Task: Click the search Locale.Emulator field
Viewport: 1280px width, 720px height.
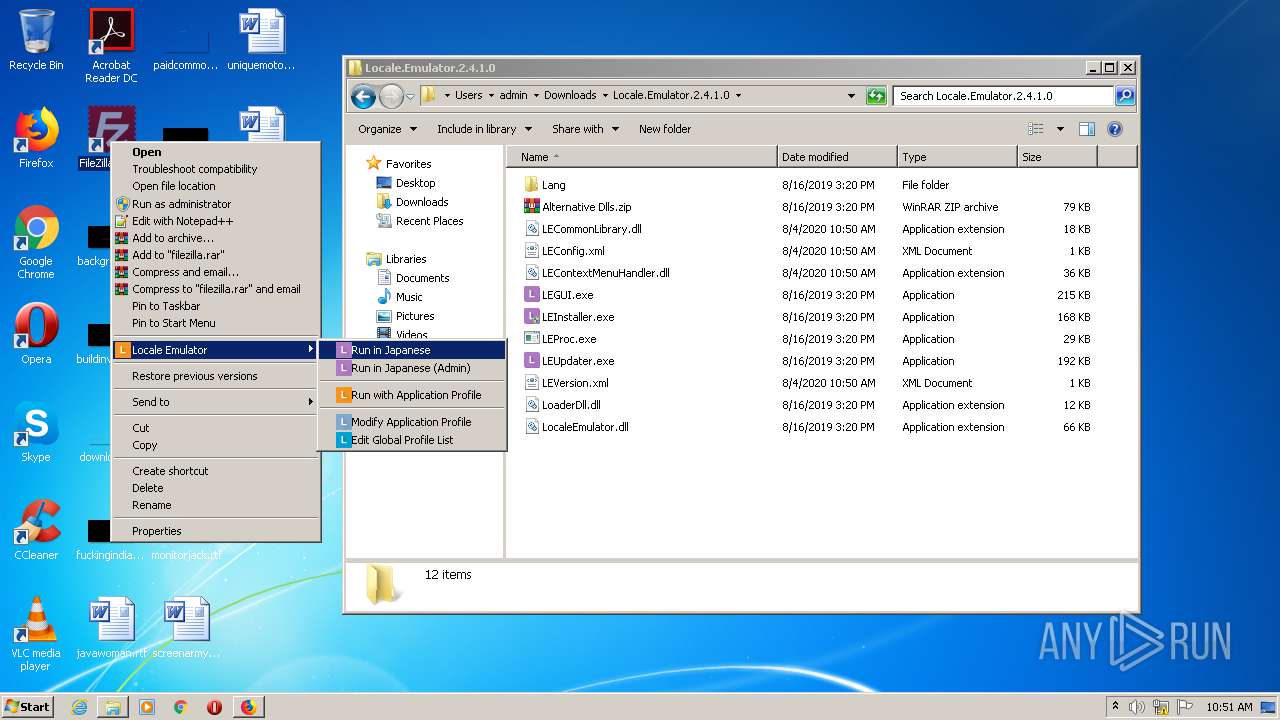Action: coord(1003,96)
